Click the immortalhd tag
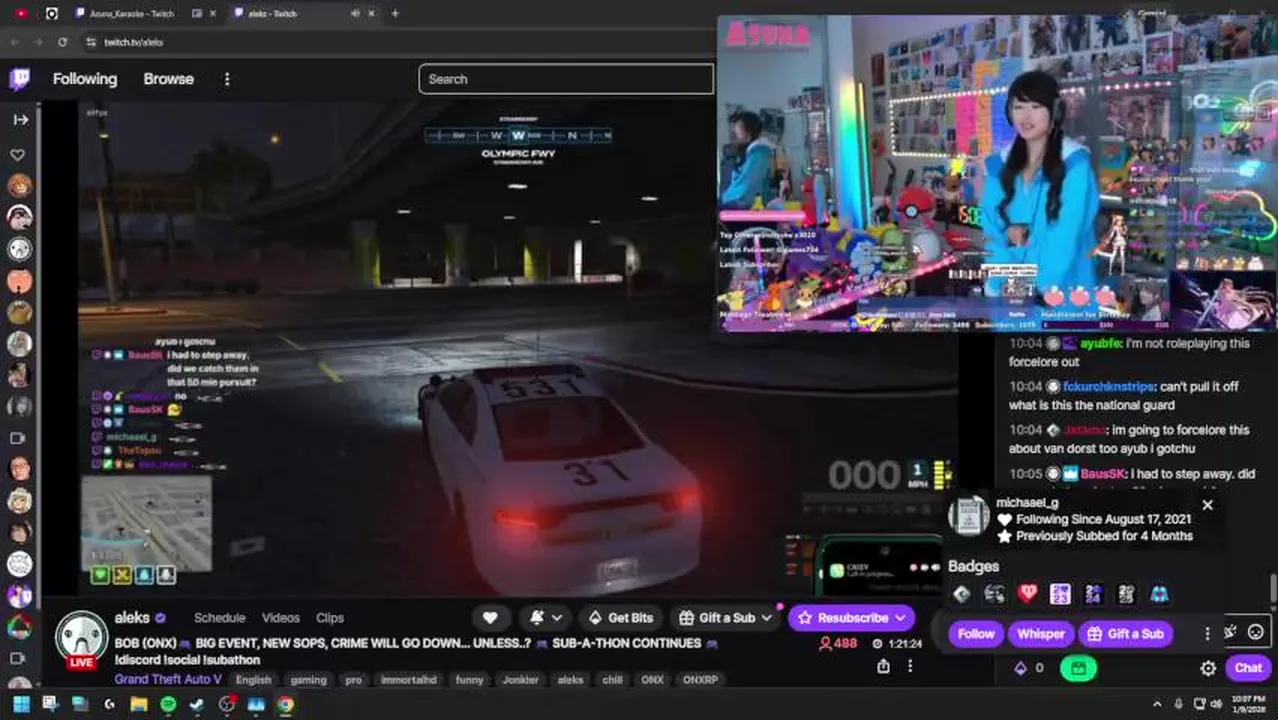 click(409, 680)
